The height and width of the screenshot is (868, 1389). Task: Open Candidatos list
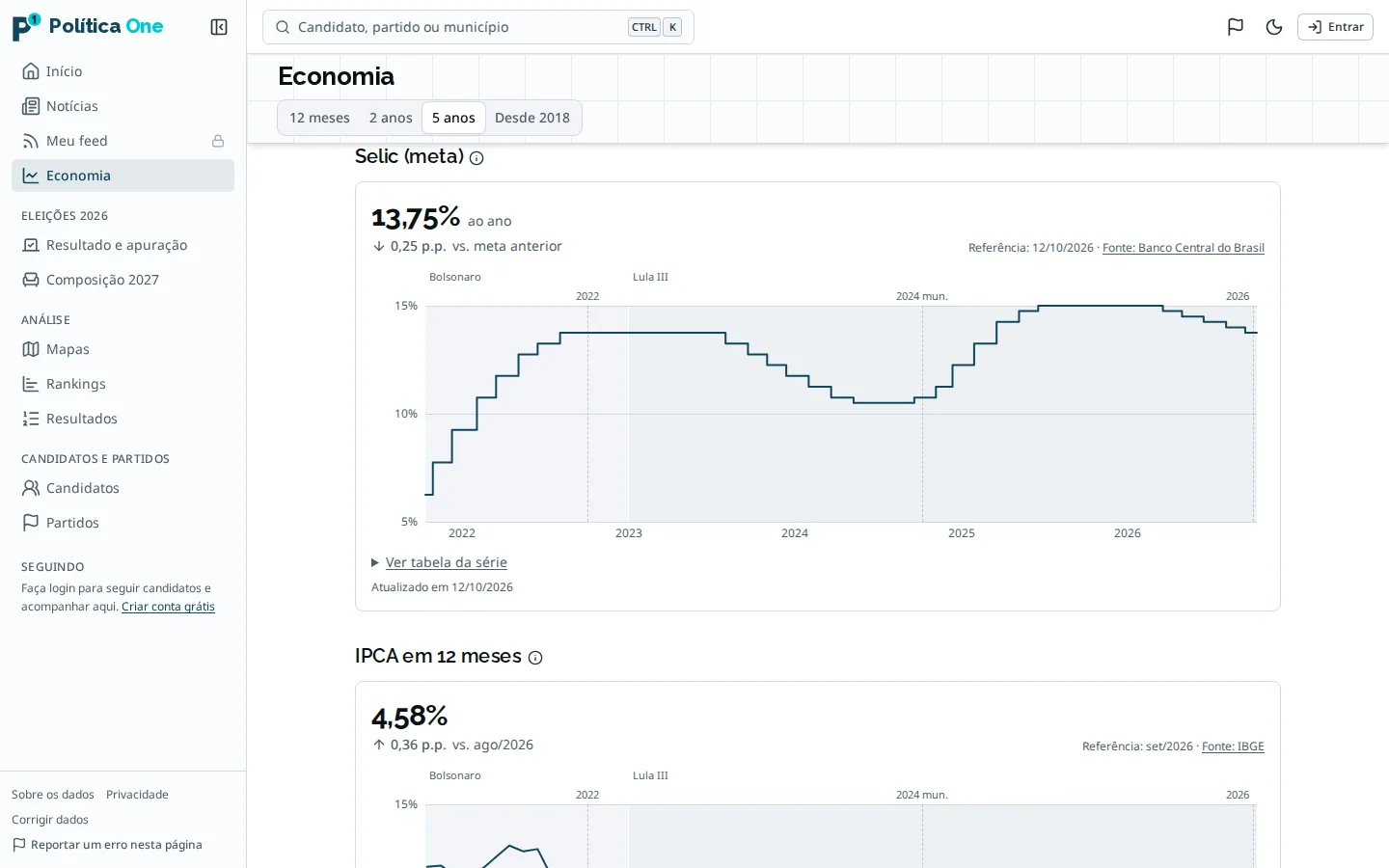[123, 488]
